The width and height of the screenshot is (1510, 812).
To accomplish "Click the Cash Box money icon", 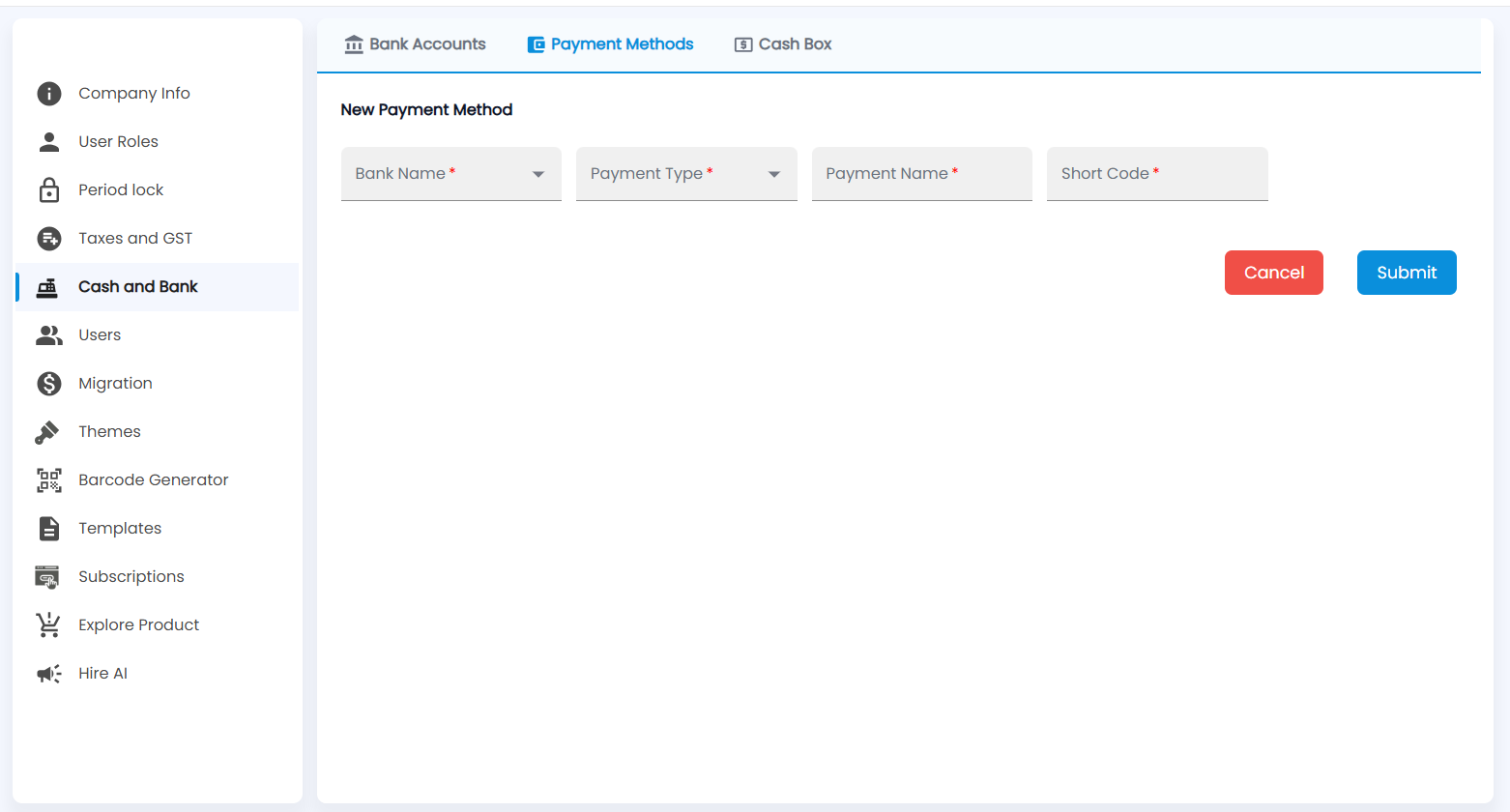I will coord(743,44).
